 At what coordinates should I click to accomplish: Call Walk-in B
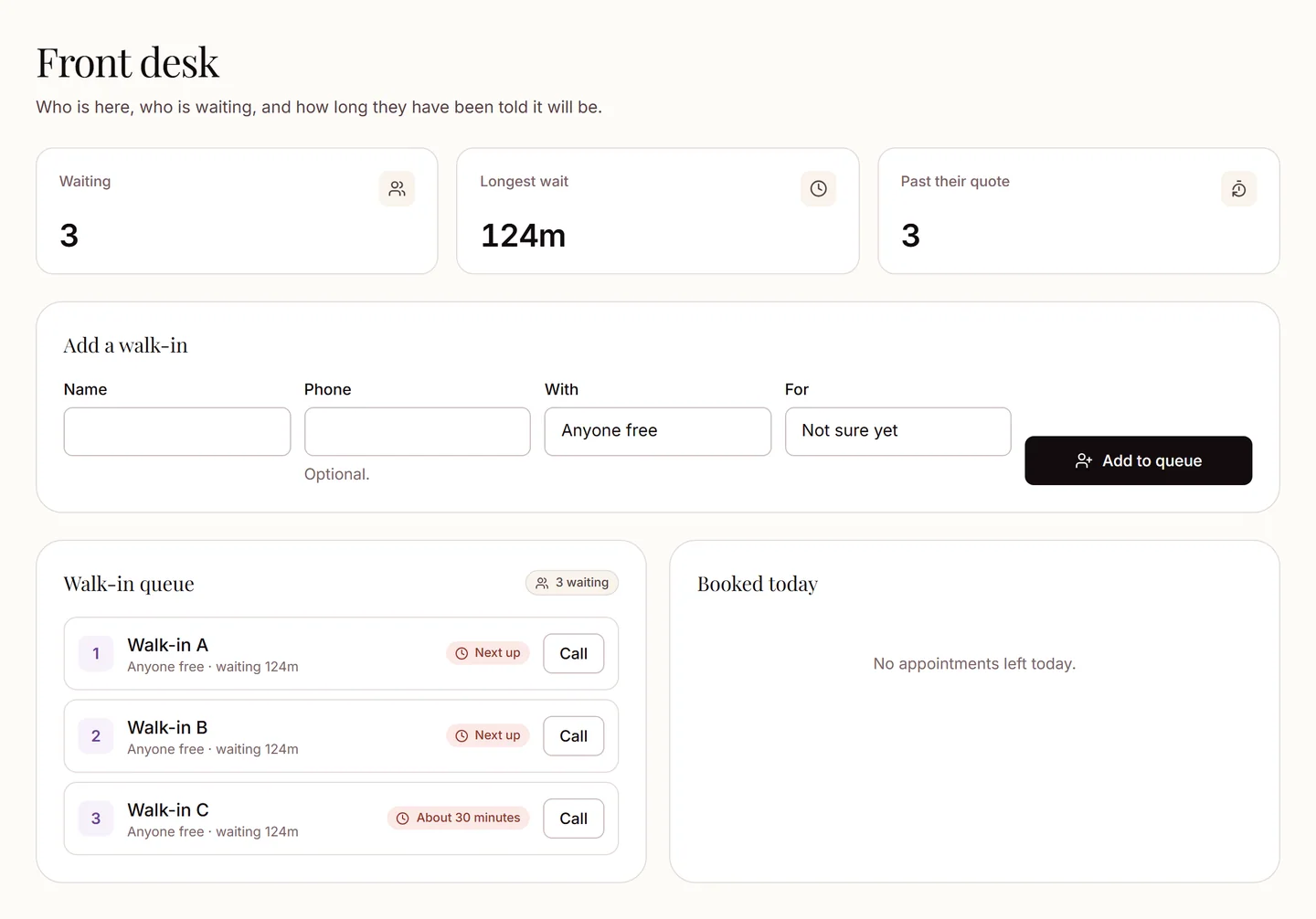573,735
